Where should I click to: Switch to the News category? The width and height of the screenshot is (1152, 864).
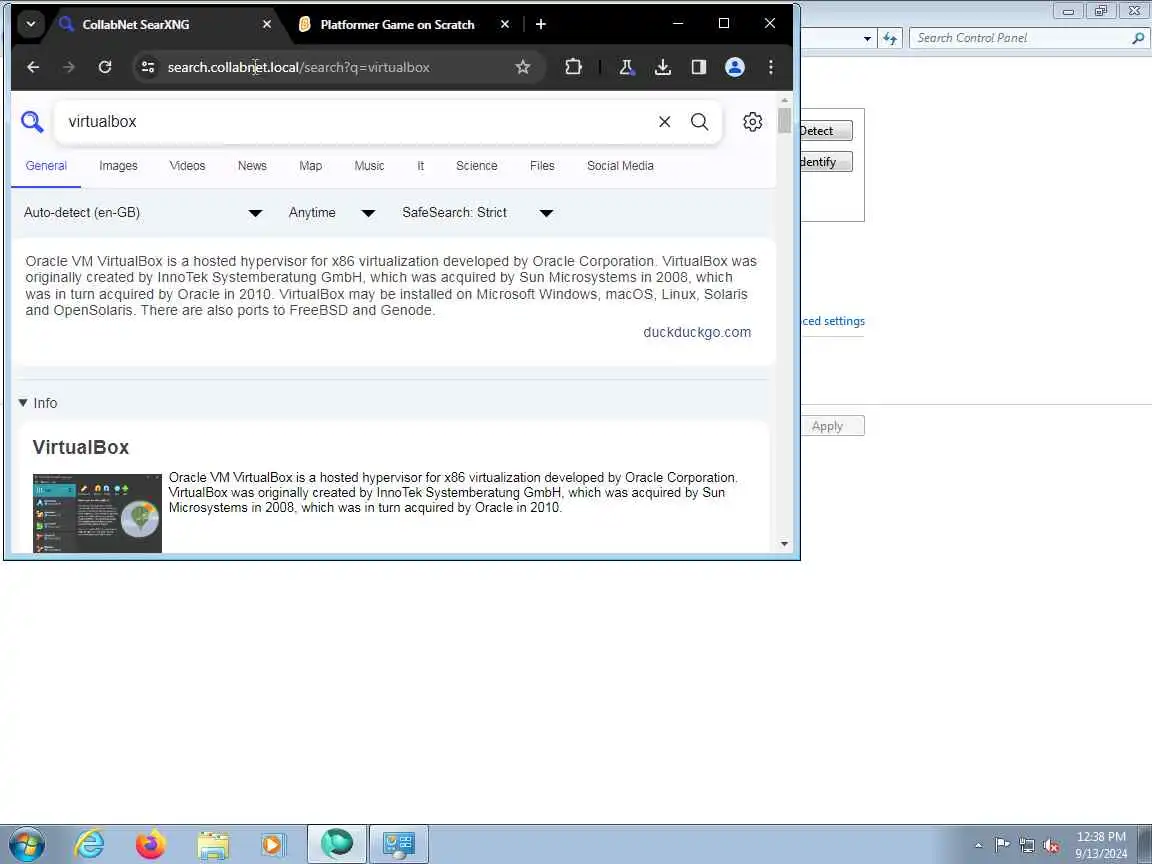[252, 166]
